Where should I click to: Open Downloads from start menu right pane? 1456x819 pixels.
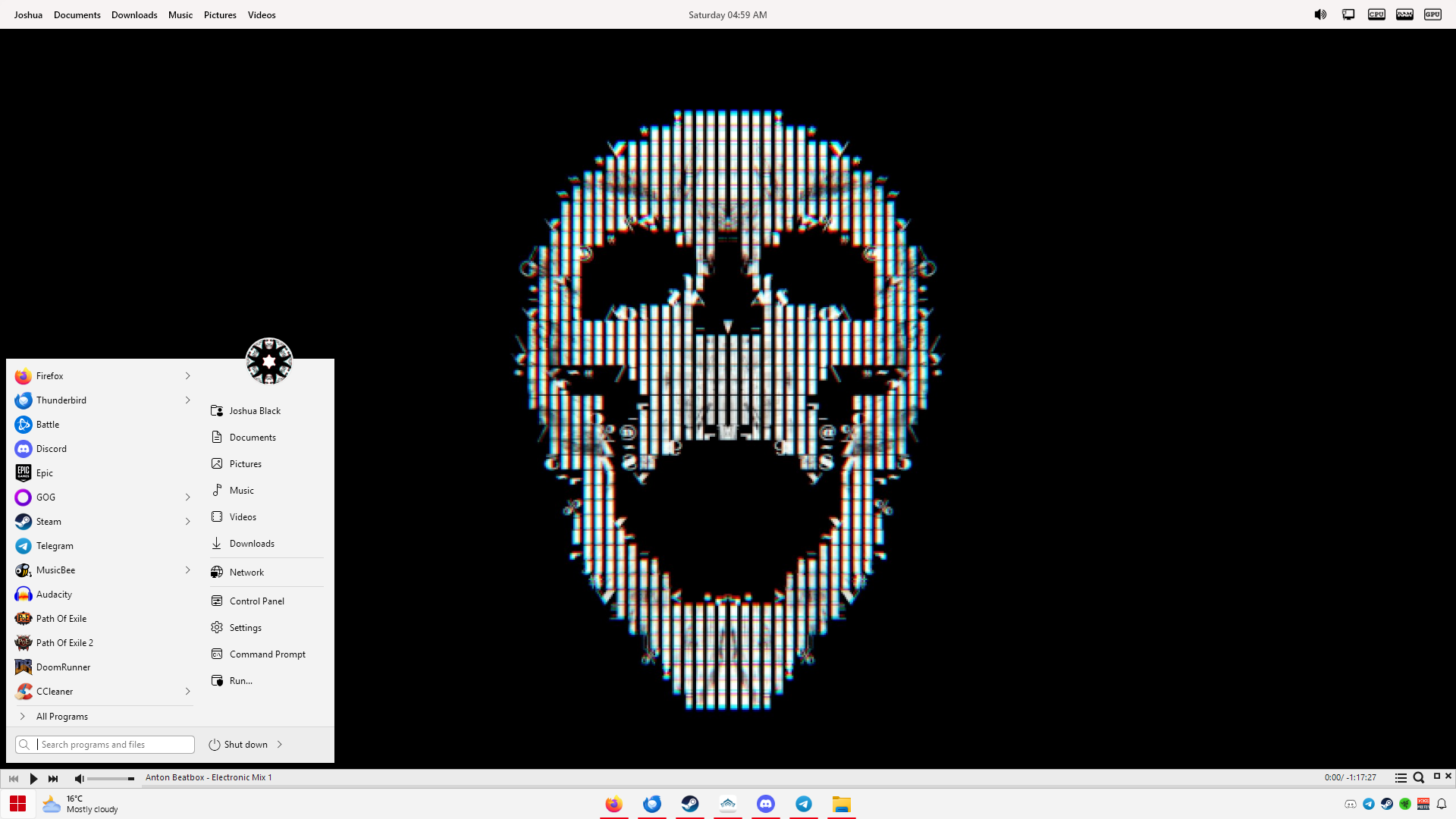[x=266, y=544]
